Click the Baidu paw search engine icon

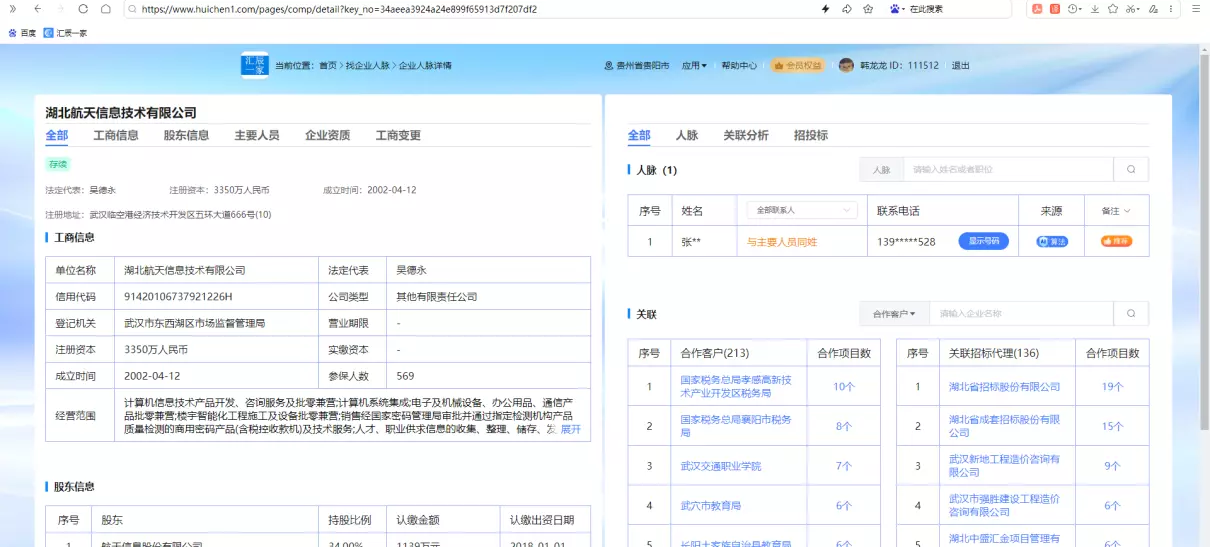(x=896, y=9)
